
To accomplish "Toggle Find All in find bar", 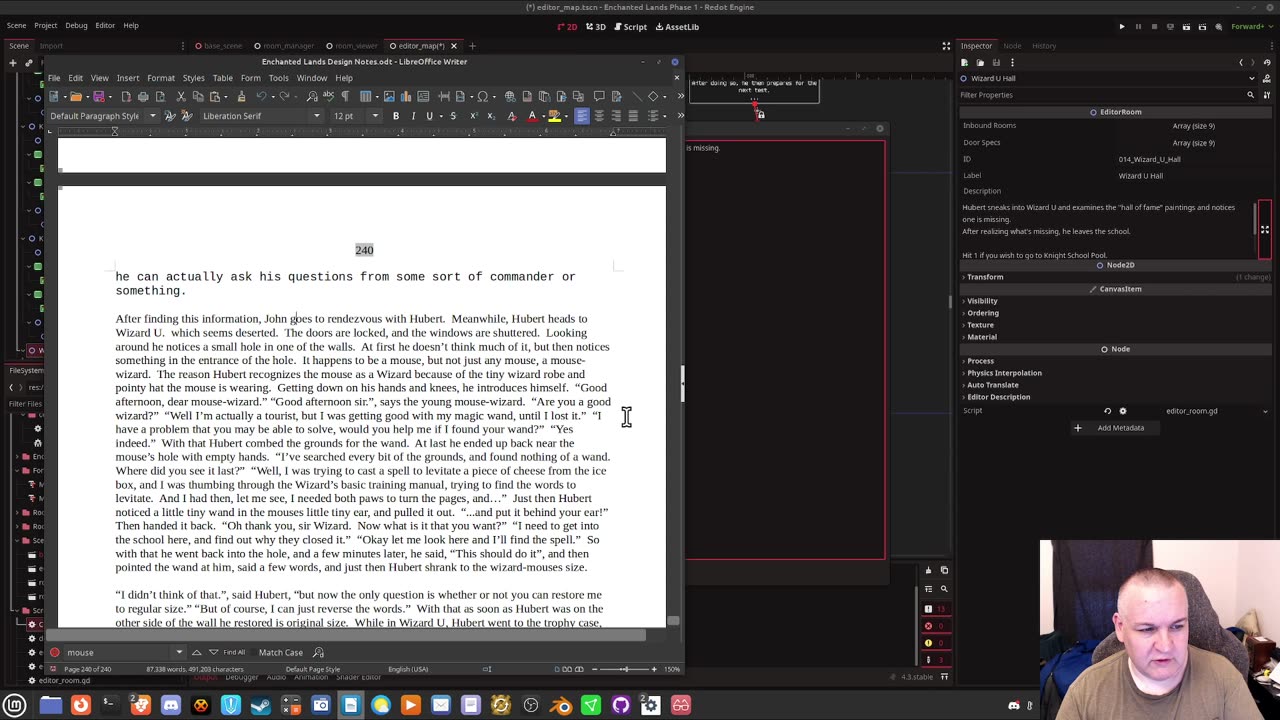I will point(234,652).
